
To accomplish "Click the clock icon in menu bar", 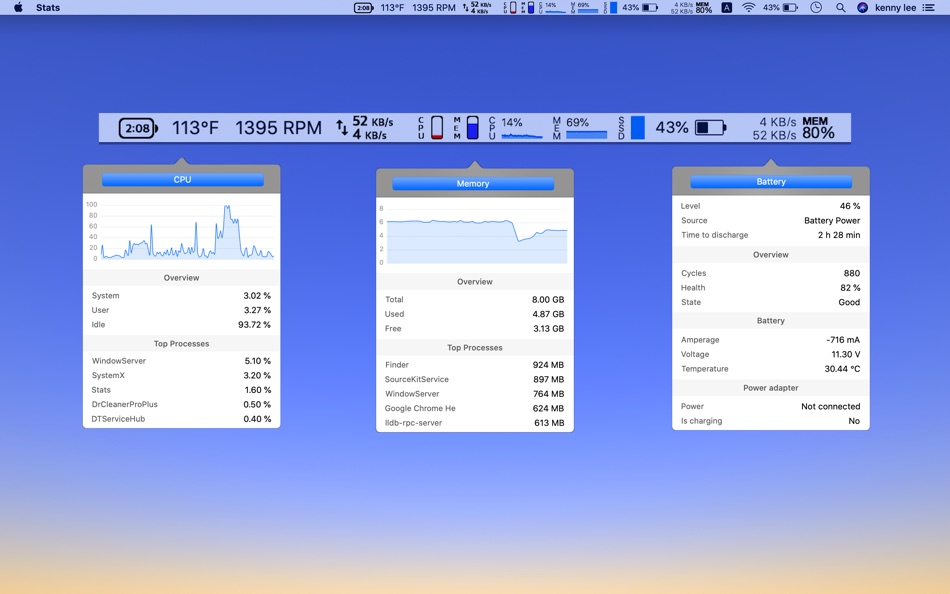I will tap(816, 7).
